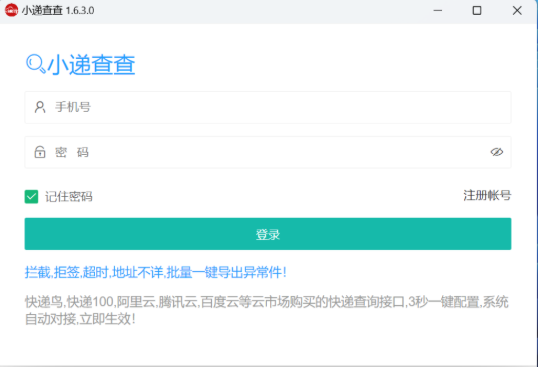Image resolution: width=538 pixels, height=367 pixels.
Task: Click the 记住密码 label text
Action: point(69,197)
